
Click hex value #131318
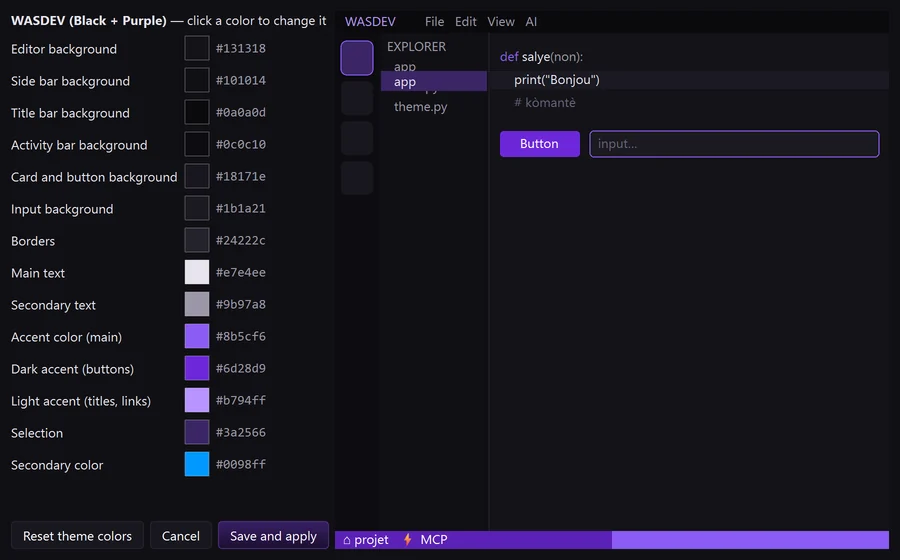(x=240, y=48)
